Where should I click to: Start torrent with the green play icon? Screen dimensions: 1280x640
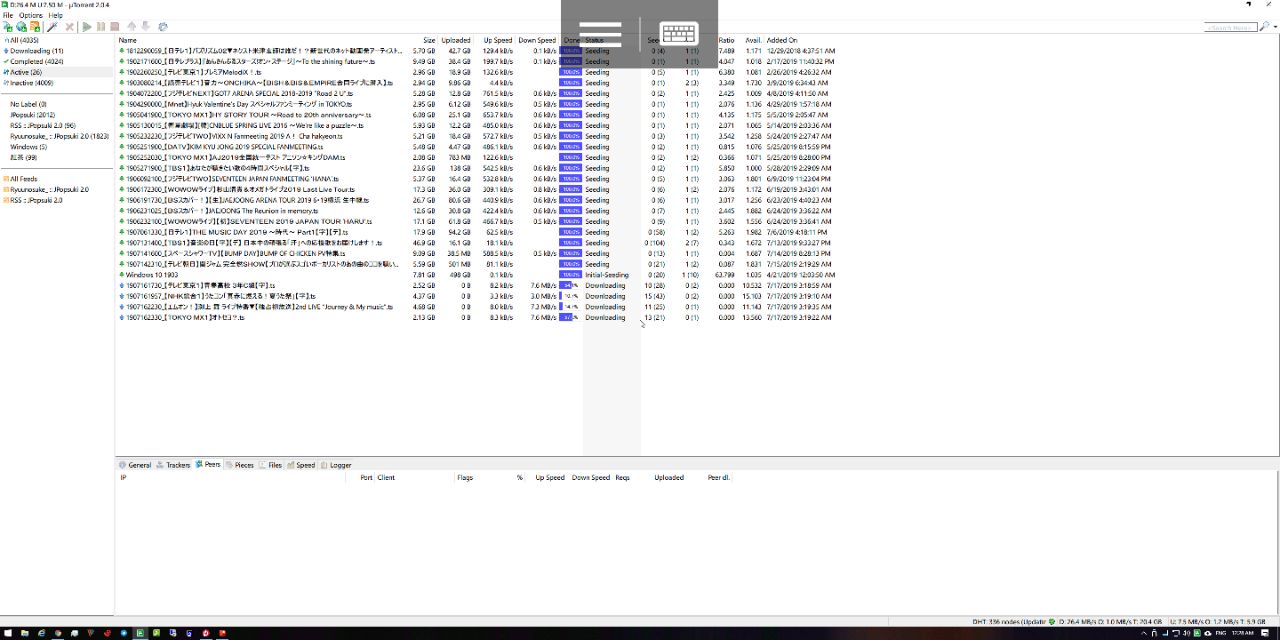(x=87, y=27)
